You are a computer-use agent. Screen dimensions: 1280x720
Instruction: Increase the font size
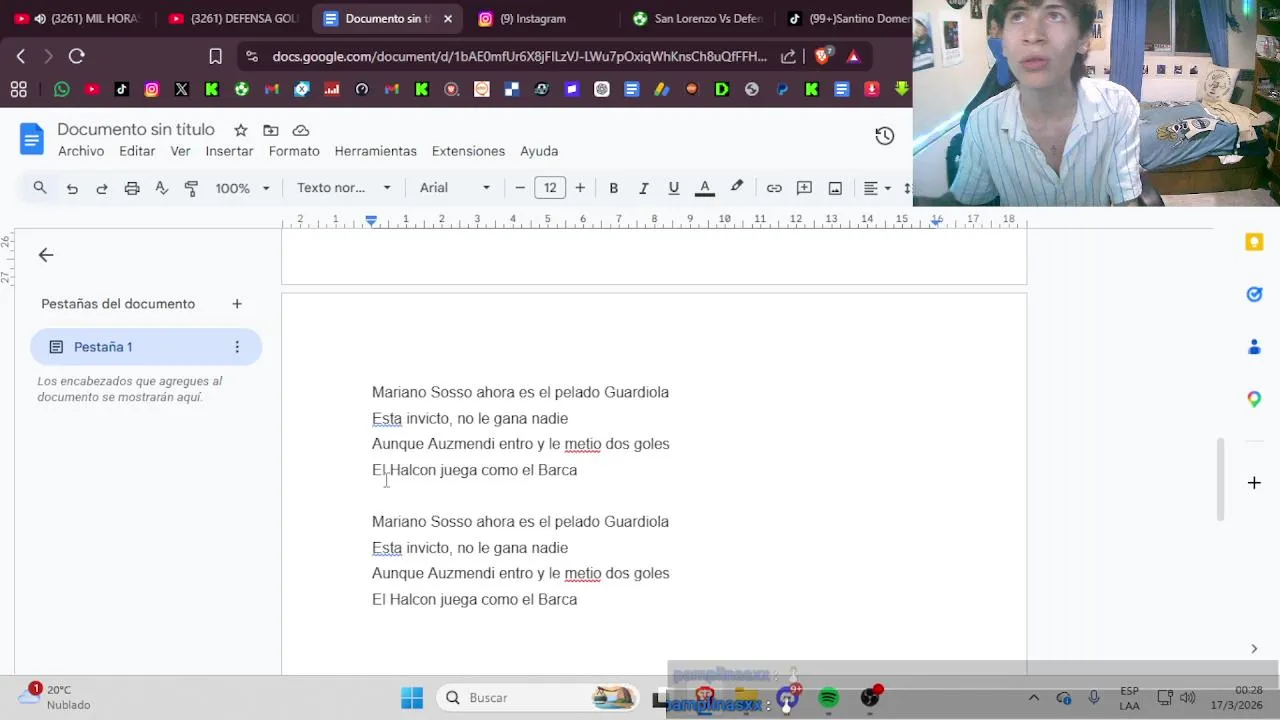580,188
